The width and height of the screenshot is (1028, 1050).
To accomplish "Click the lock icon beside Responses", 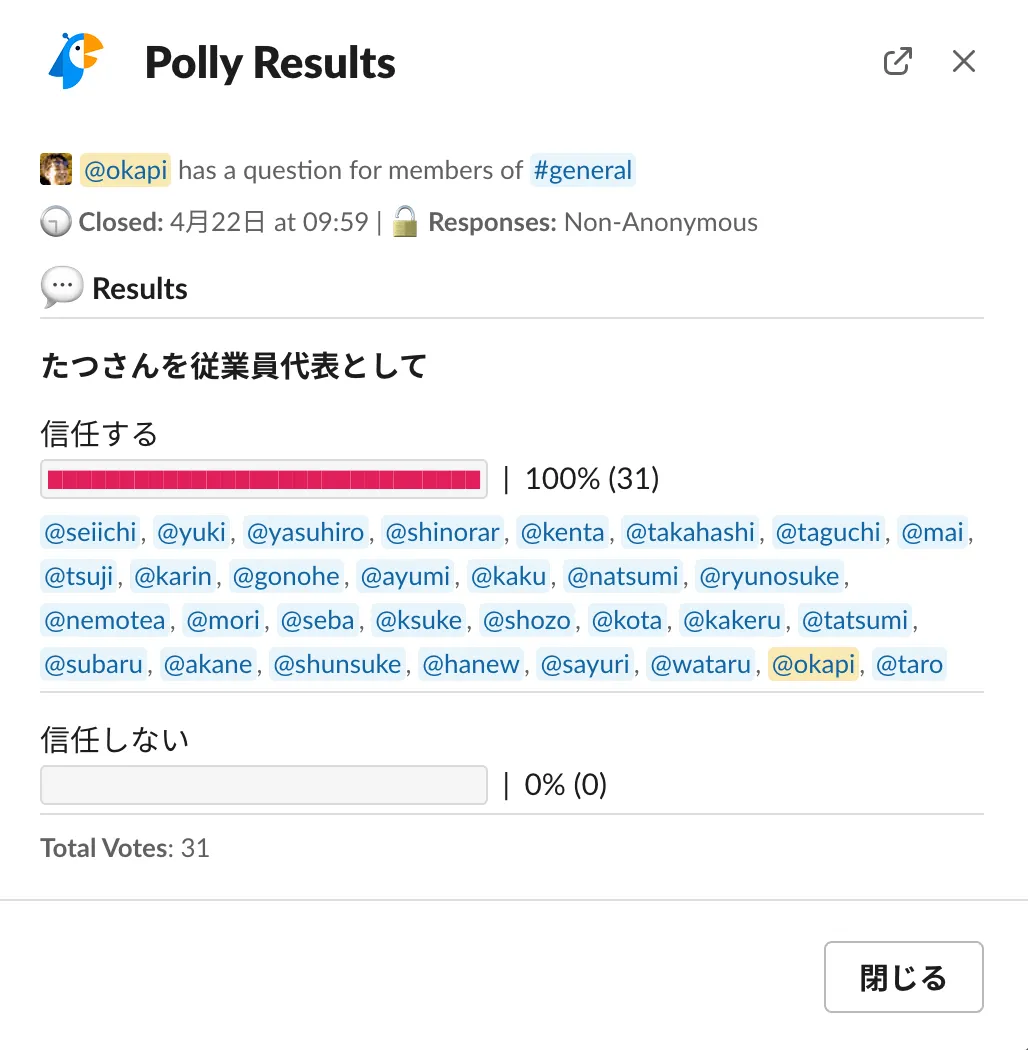I will coord(405,222).
